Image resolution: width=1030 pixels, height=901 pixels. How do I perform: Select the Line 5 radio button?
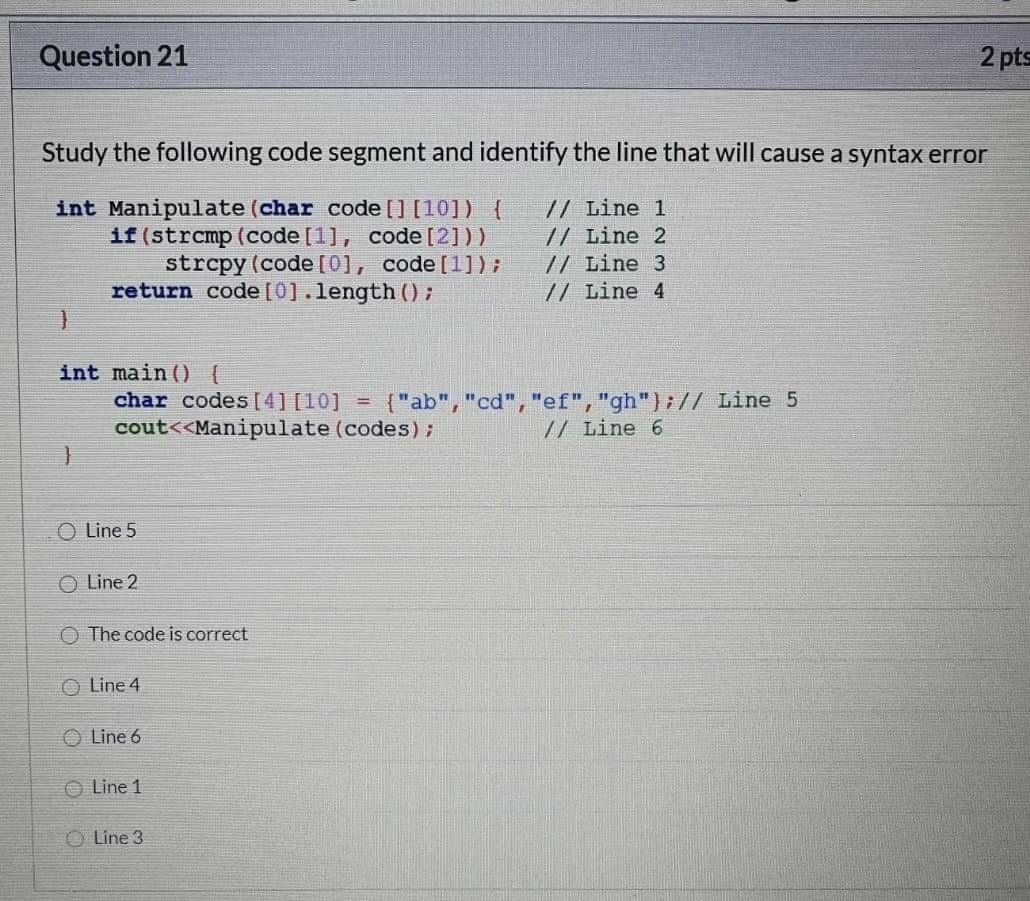click(x=67, y=531)
